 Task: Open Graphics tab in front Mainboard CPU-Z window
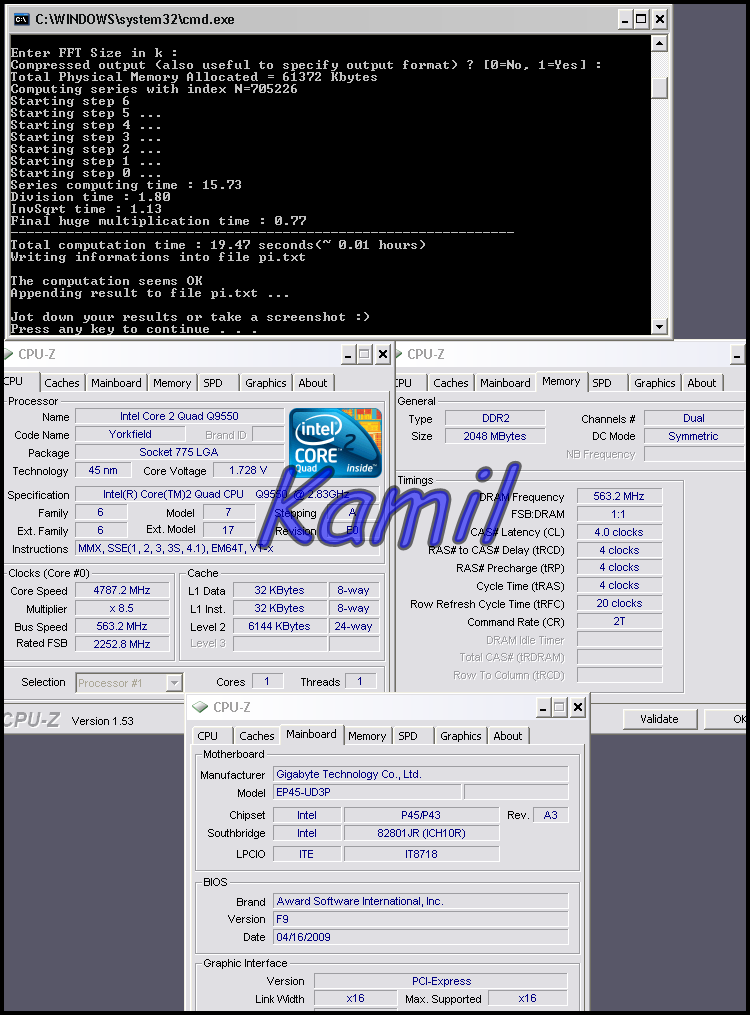coord(461,736)
